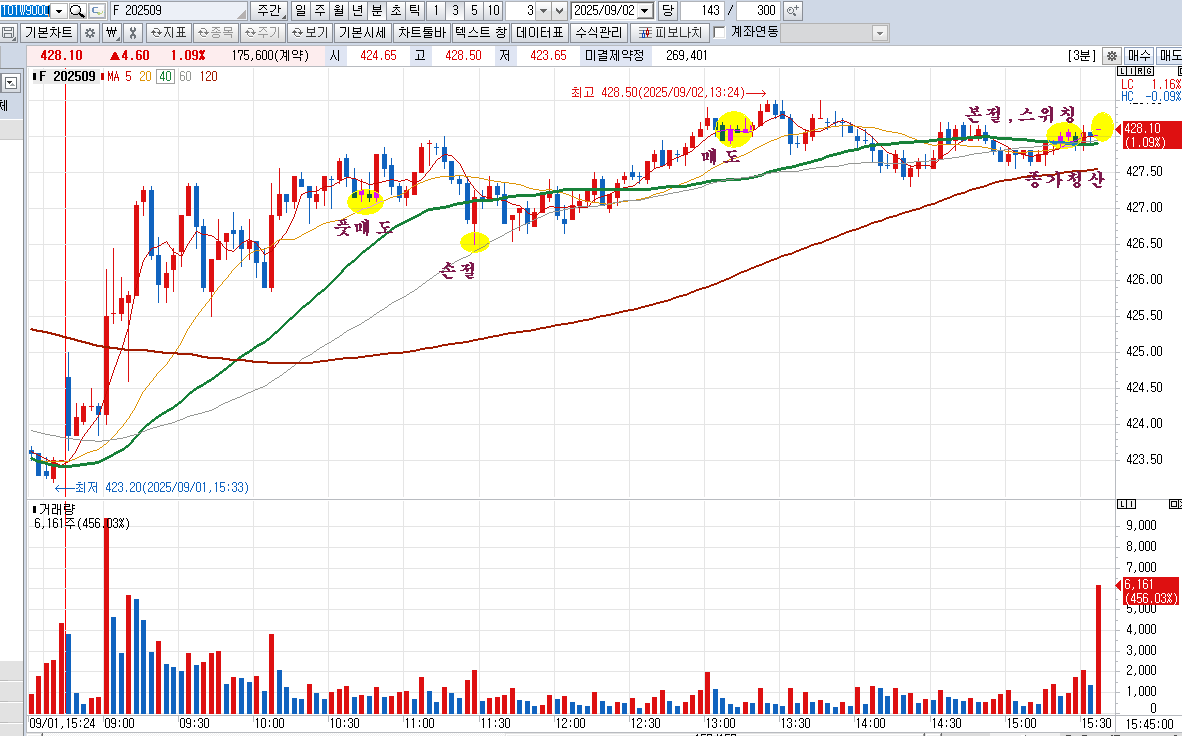Toggle the MA 60 line label
Image resolution: width=1182 pixels, height=736 pixels.
coord(185,76)
